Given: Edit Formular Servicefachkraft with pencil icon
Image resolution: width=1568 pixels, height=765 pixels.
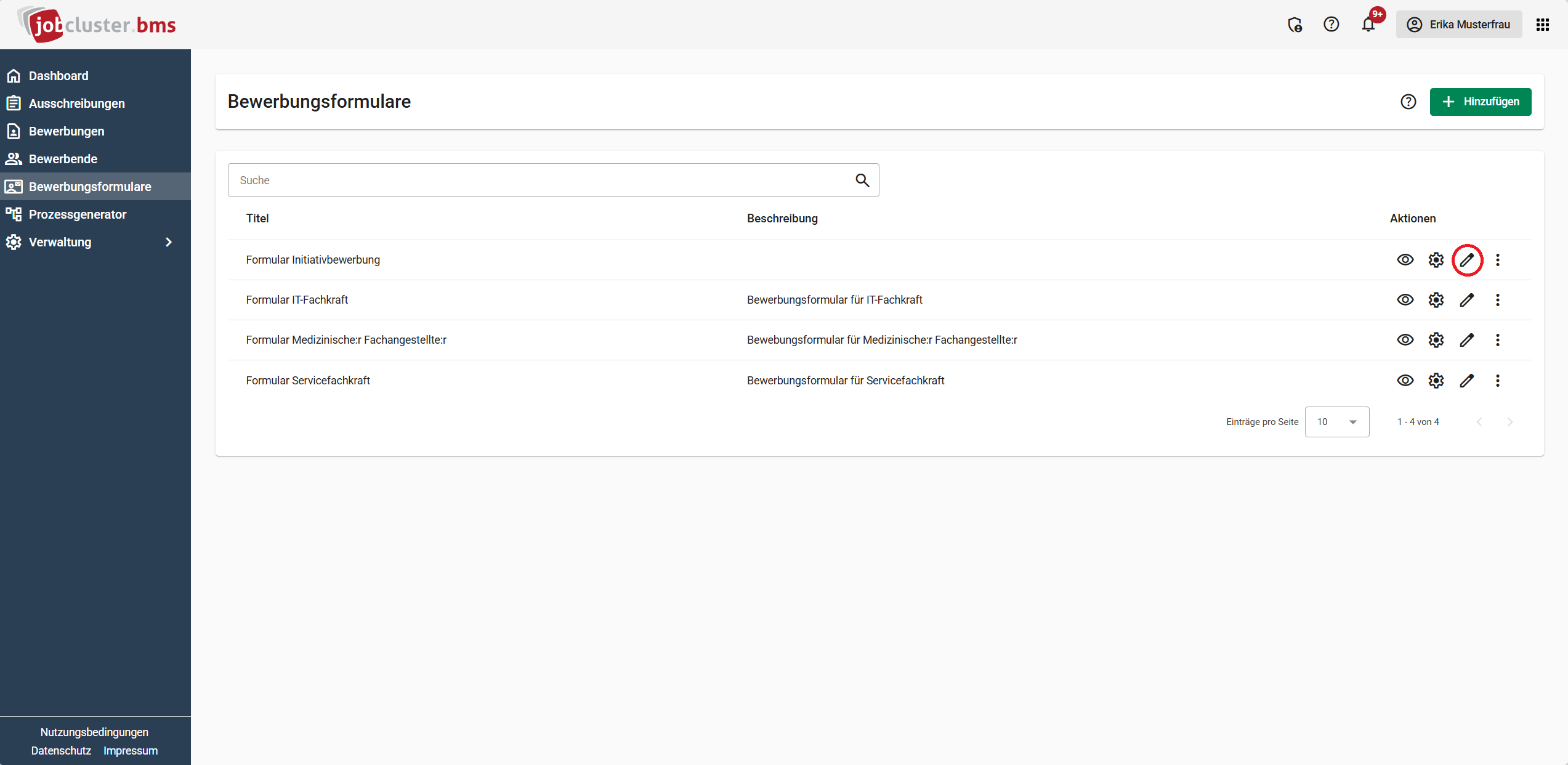Looking at the screenshot, I should [x=1467, y=381].
